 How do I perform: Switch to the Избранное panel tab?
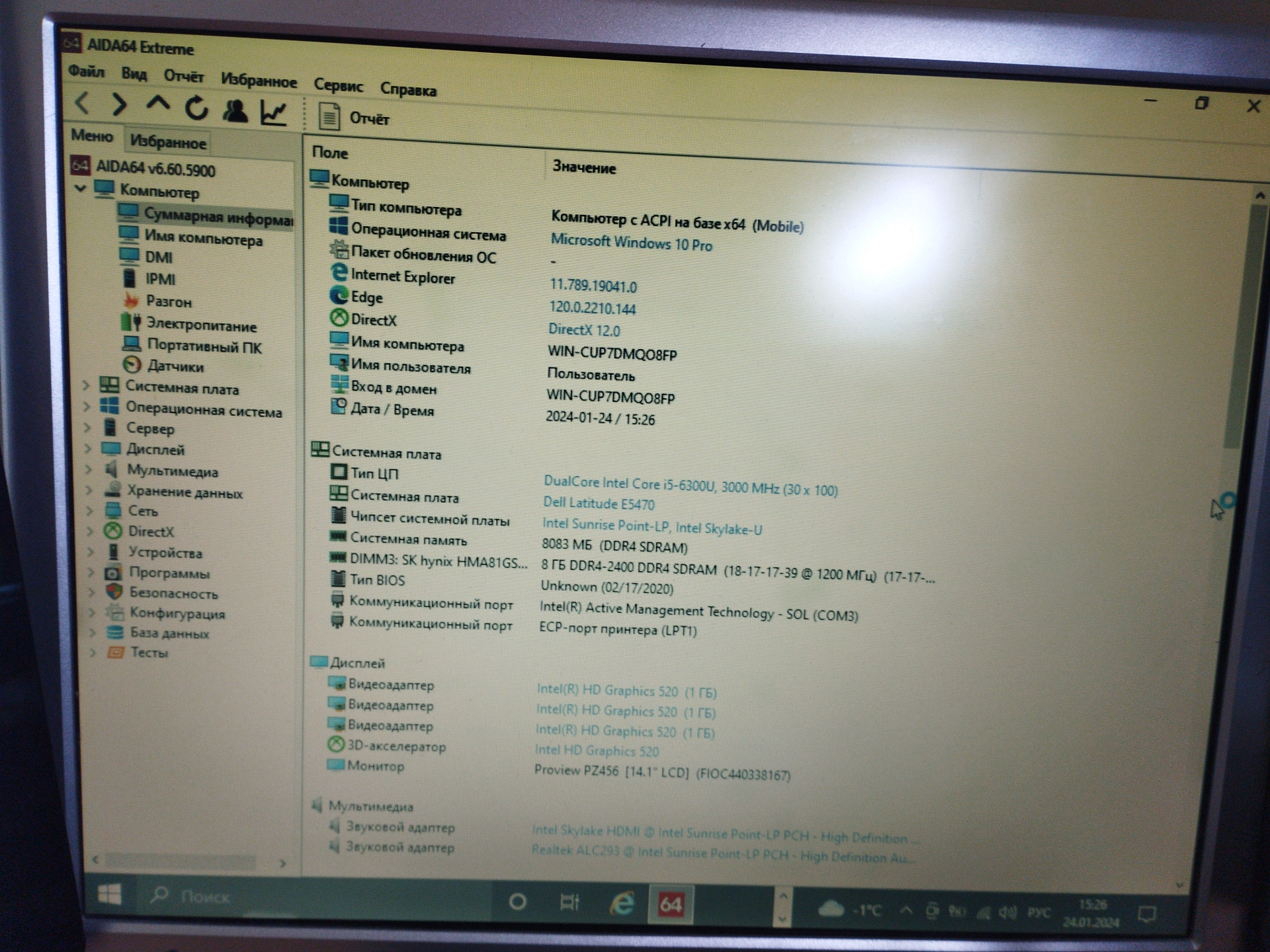(x=168, y=141)
